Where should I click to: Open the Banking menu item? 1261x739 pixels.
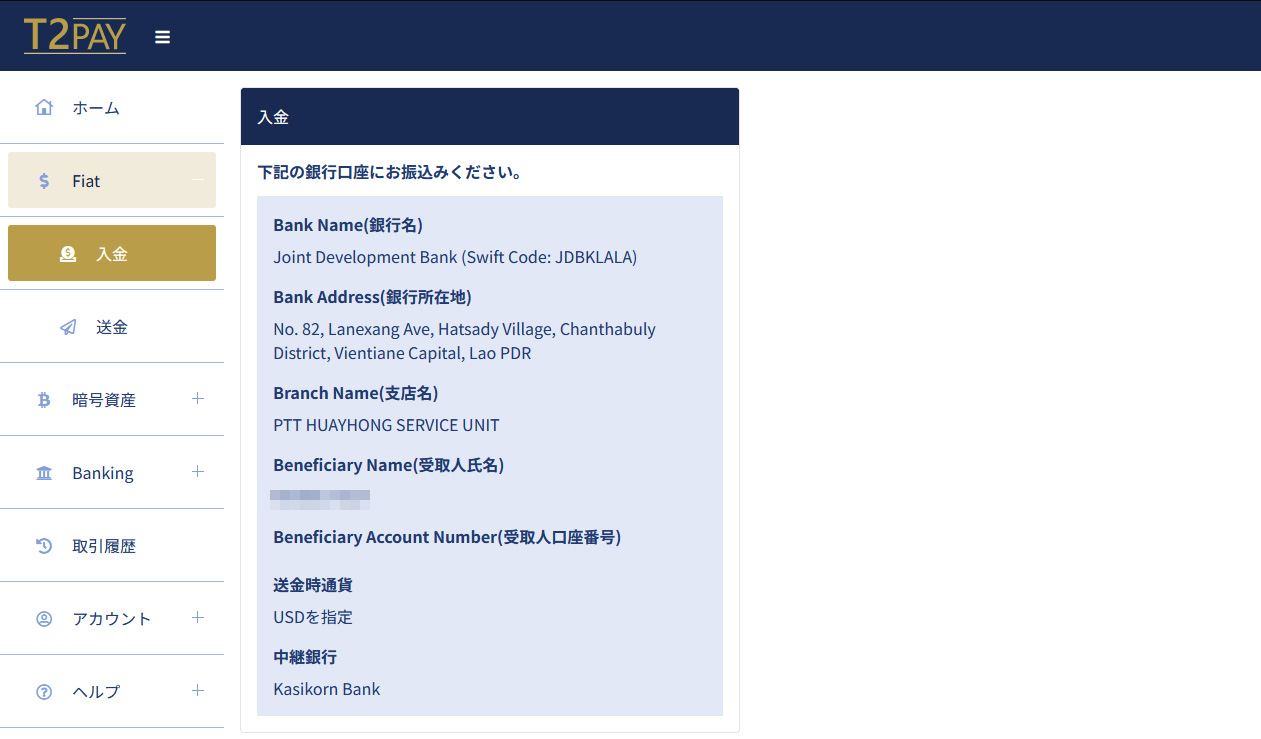[x=112, y=472]
